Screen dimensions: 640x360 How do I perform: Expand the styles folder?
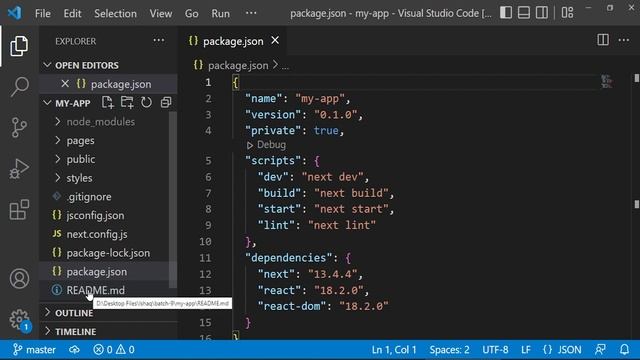coord(58,178)
